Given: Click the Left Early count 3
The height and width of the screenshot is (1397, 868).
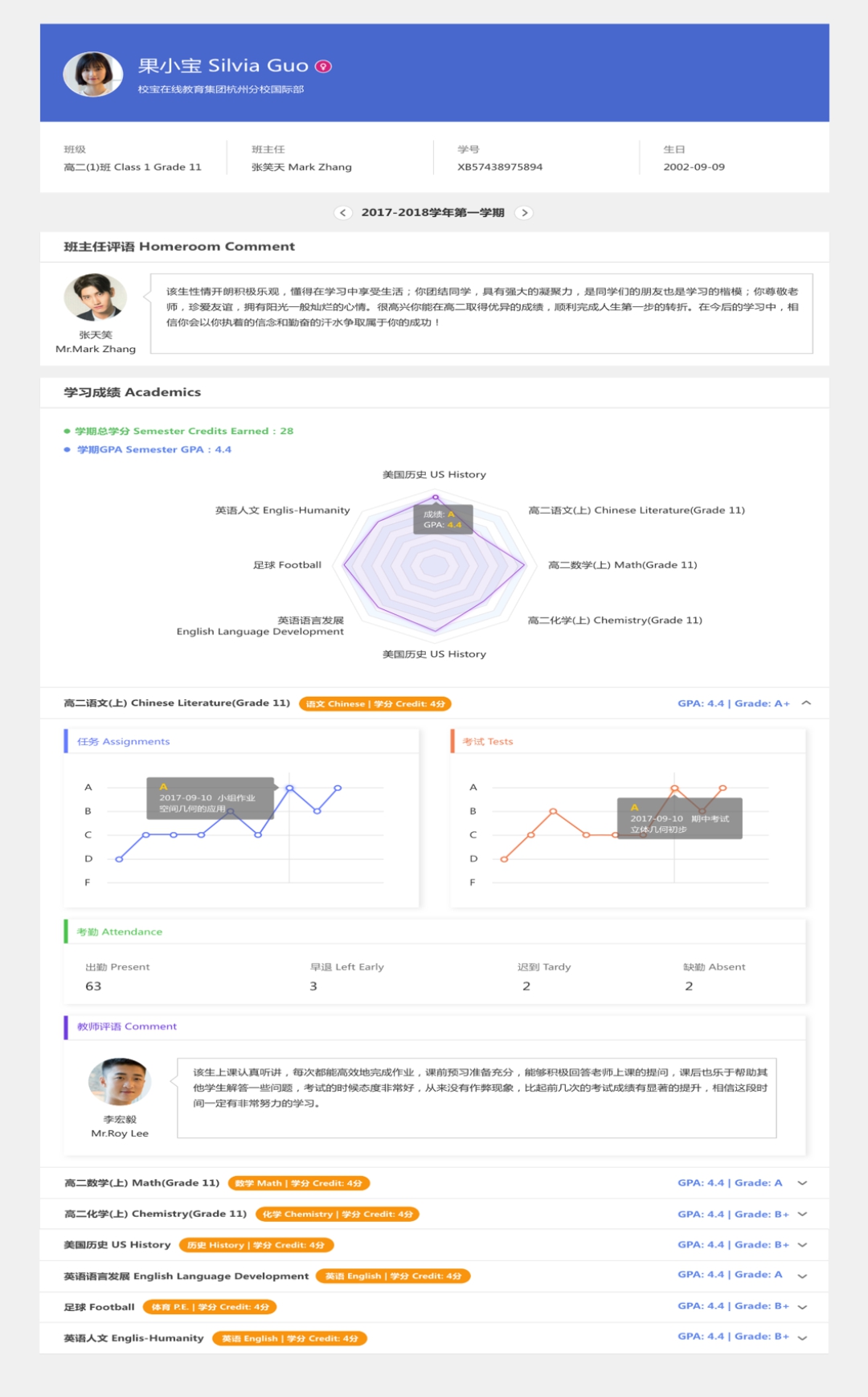Looking at the screenshot, I should pyautogui.click(x=313, y=986).
